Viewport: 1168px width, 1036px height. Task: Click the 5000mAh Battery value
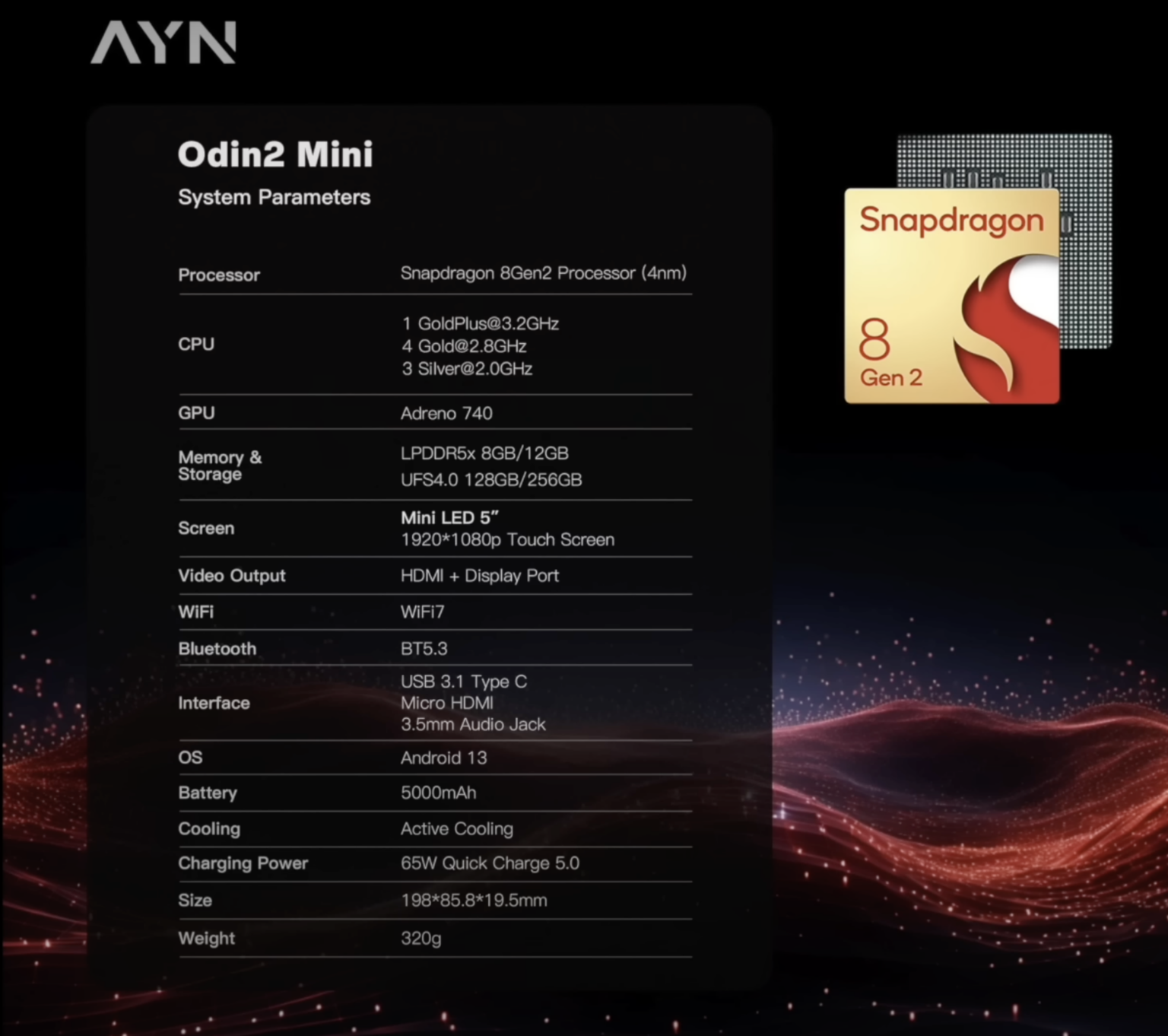[439, 793]
